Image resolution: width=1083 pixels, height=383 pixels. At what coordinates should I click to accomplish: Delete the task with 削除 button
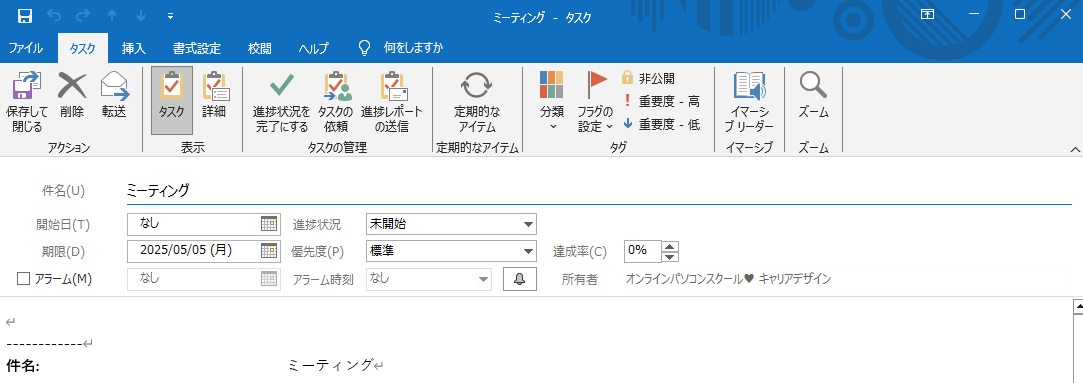pyautogui.click(x=72, y=95)
